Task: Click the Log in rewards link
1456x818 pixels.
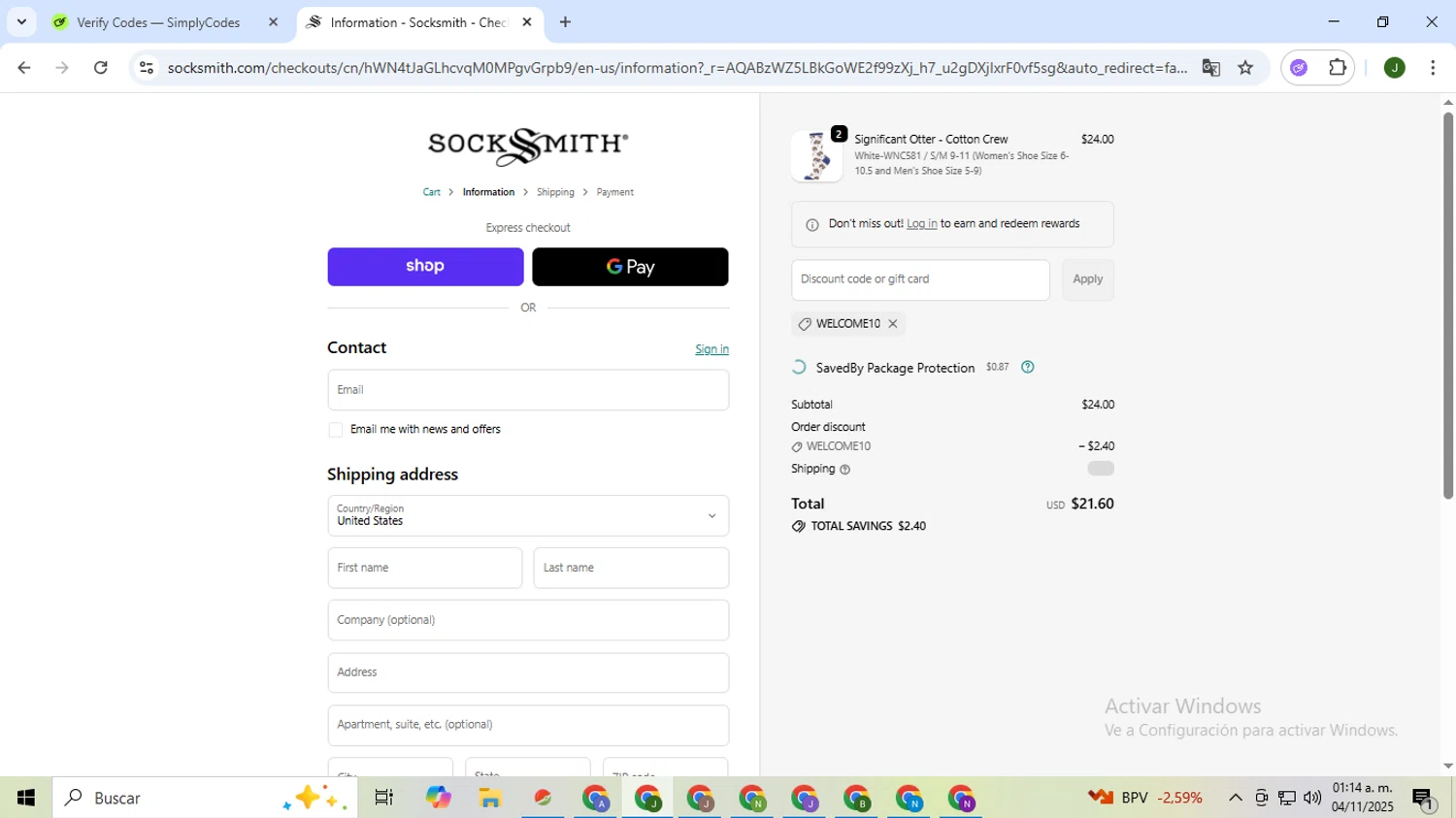Action: (921, 224)
